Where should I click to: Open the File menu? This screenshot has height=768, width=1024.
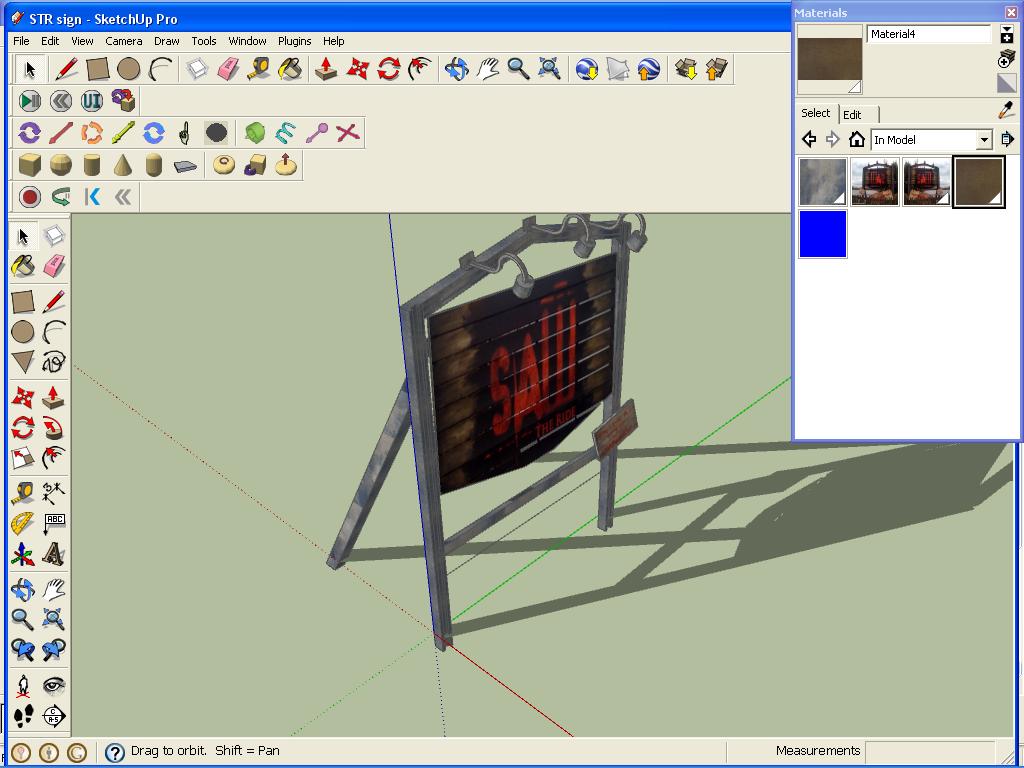tap(21, 40)
